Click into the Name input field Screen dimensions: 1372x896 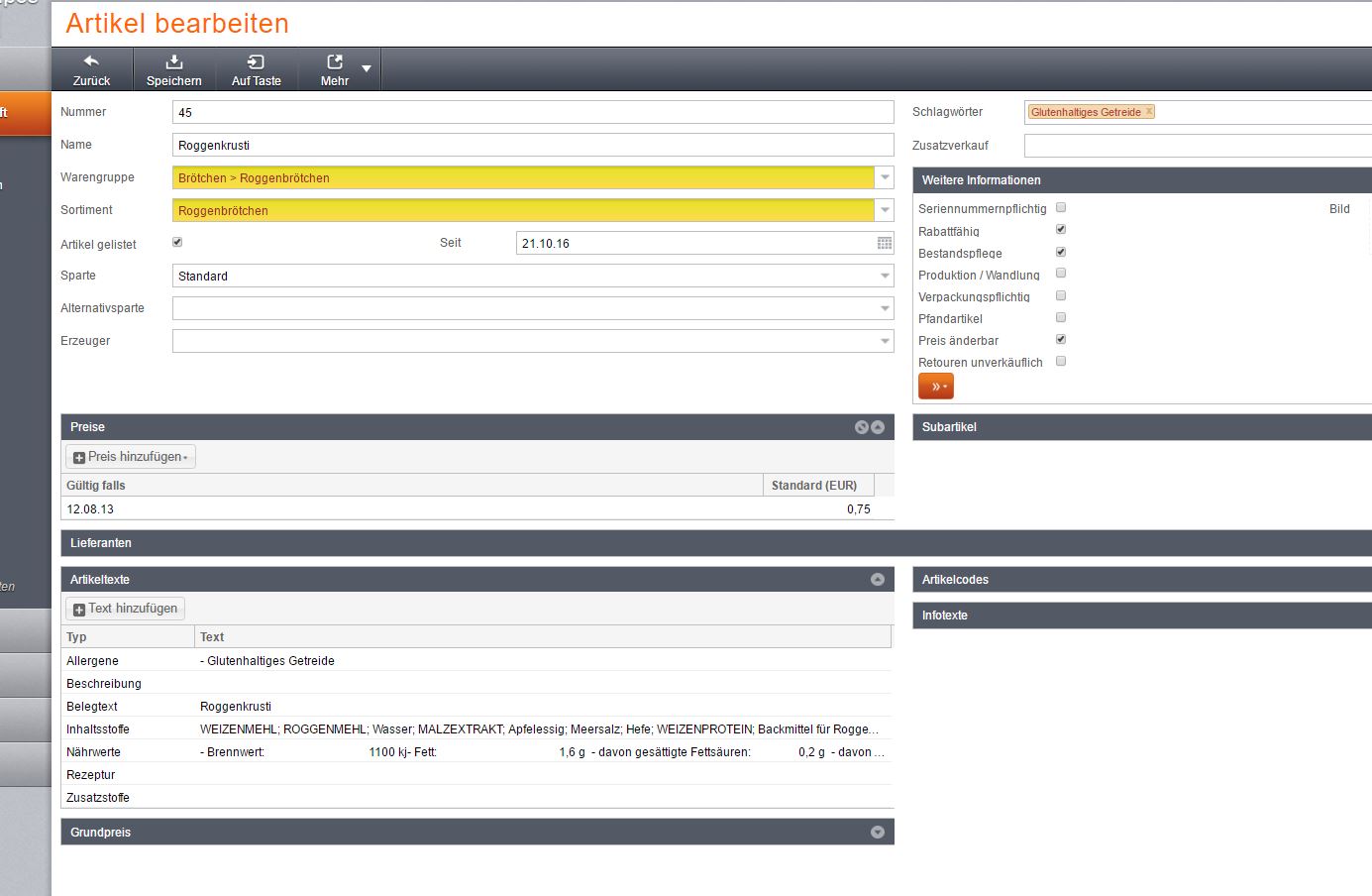click(x=533, y=146)
